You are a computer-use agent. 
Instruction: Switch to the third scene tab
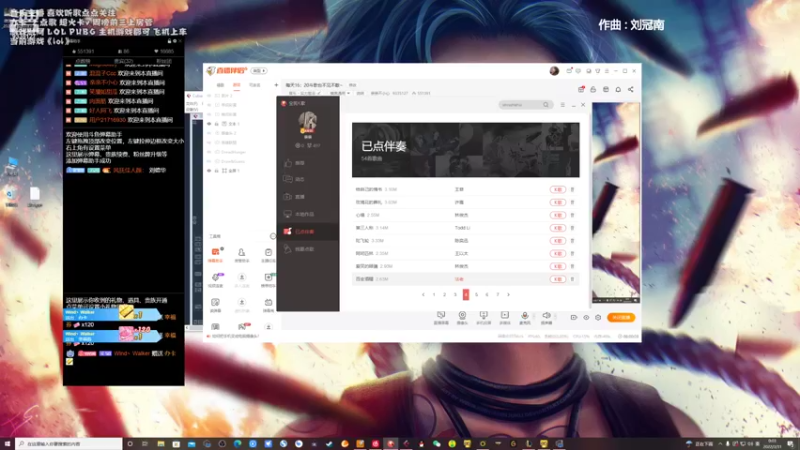tap(255, 85)
